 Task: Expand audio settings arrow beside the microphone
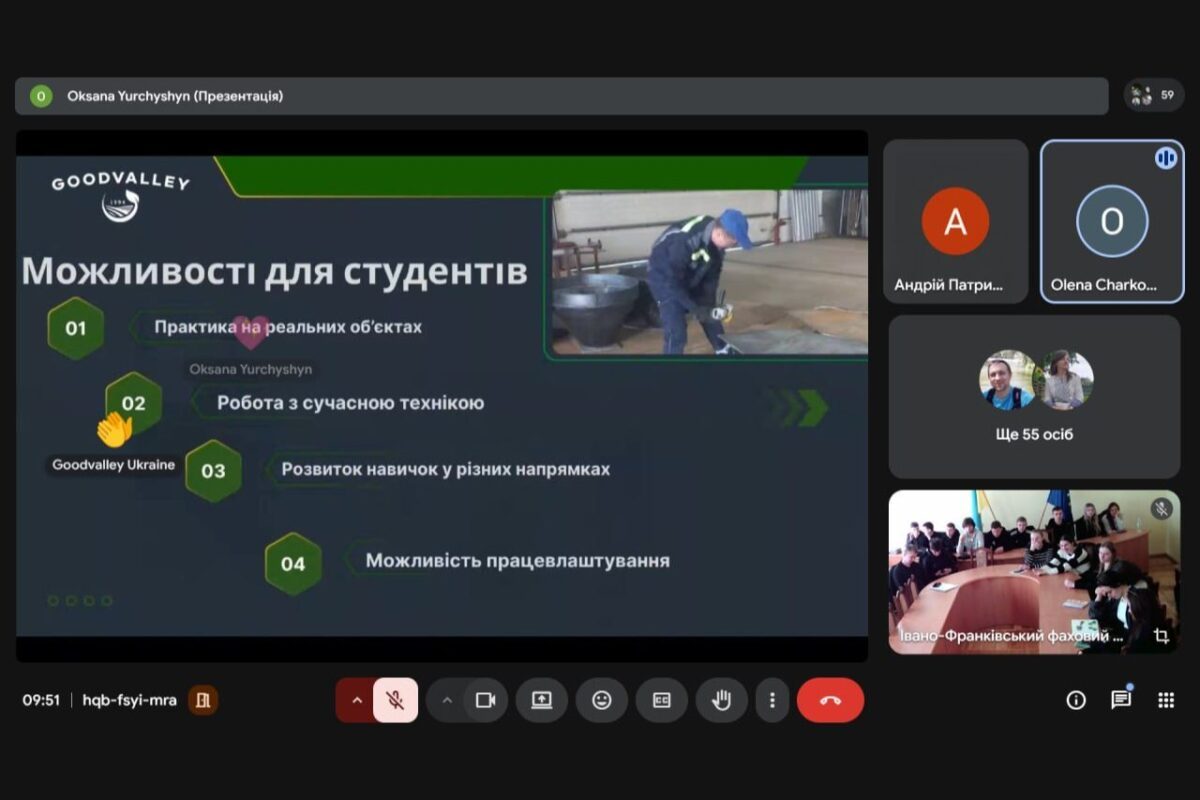[x=356, y=700]
